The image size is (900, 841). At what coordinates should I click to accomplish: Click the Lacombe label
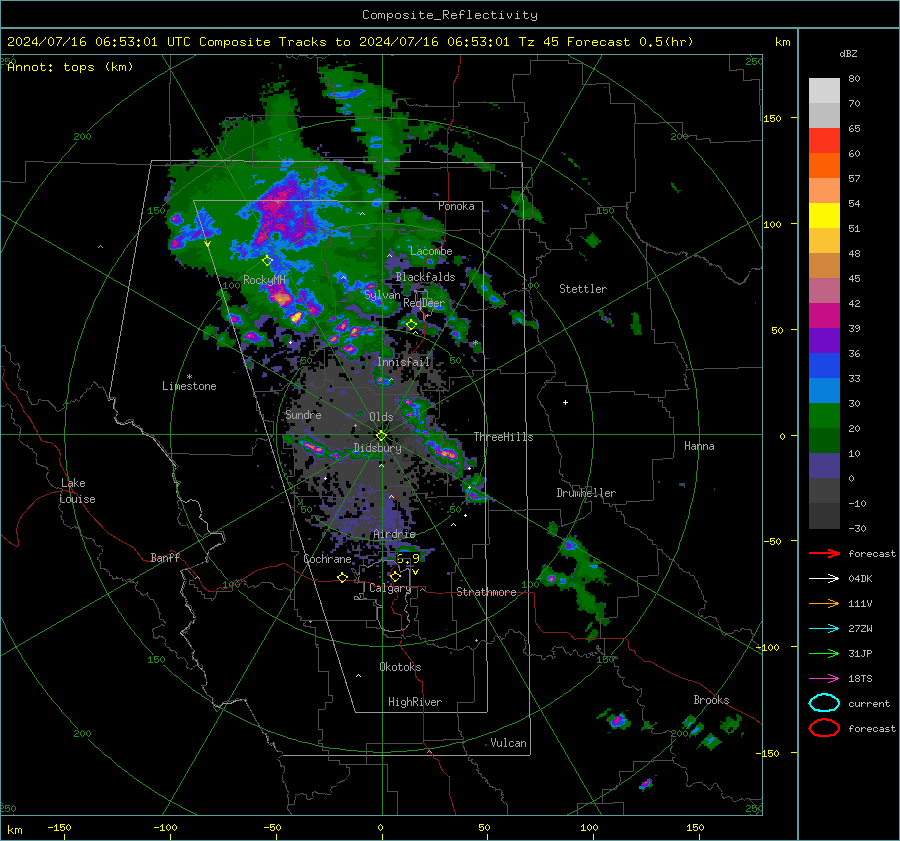(431, 251)
